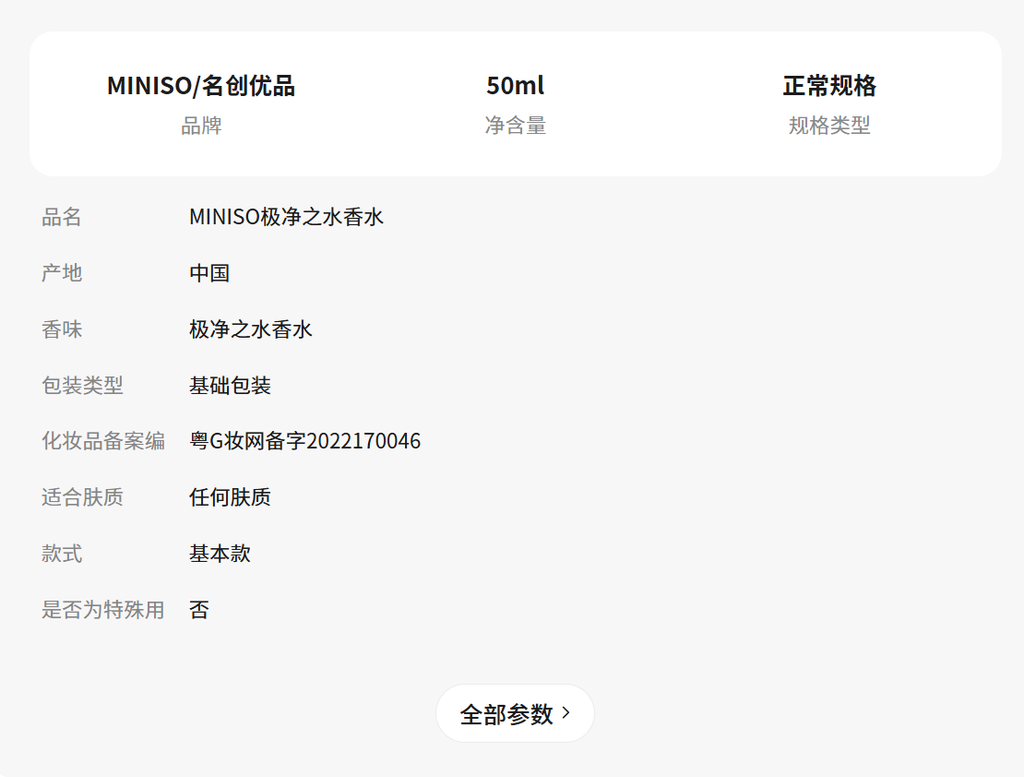Click the 品牌 label under the brand name

[201, 126]
